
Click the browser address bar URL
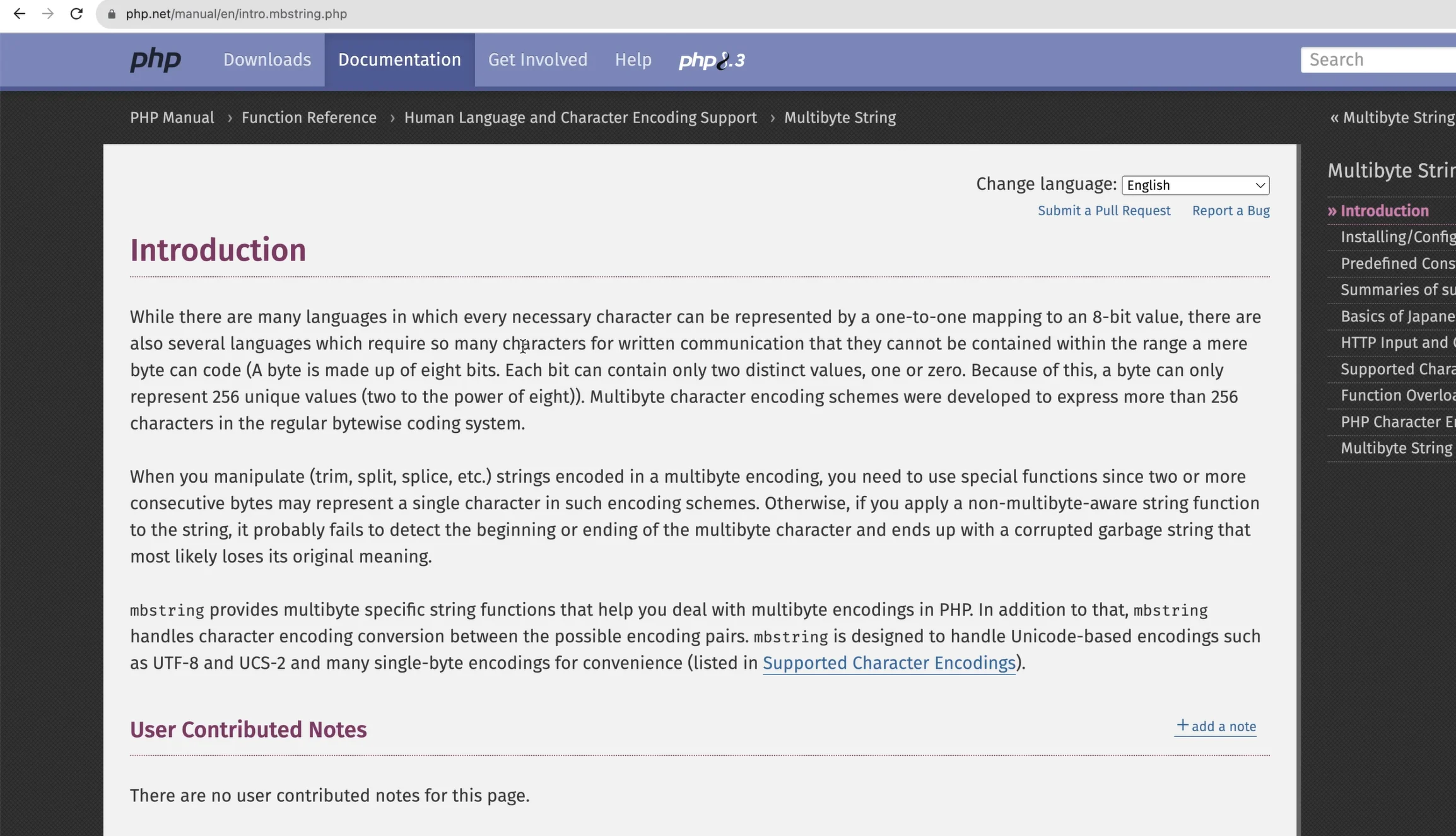(x=236, y=14)
